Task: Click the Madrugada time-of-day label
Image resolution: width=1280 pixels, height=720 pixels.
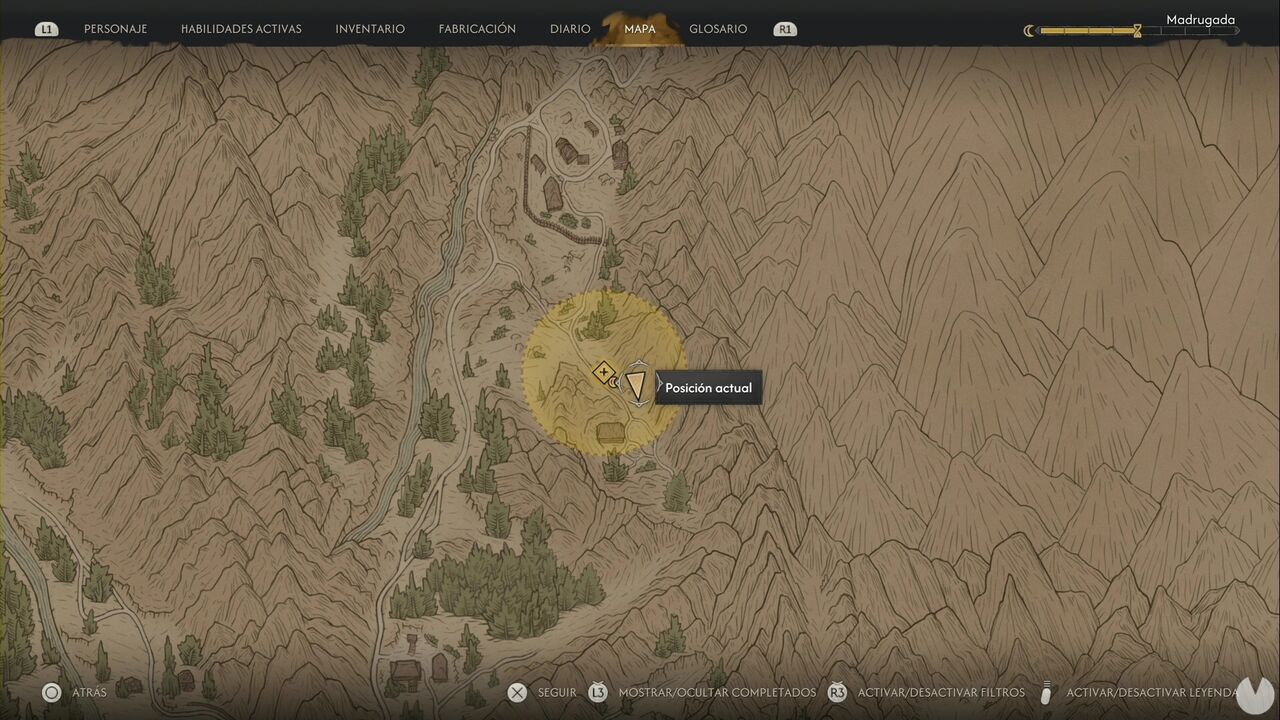Action: point(1200,20)
